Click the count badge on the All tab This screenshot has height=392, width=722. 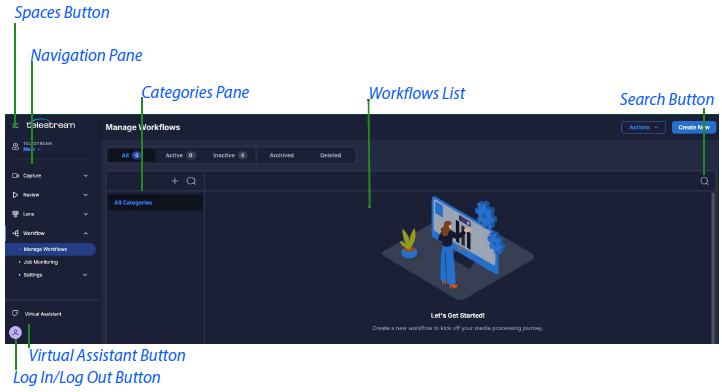136,155
